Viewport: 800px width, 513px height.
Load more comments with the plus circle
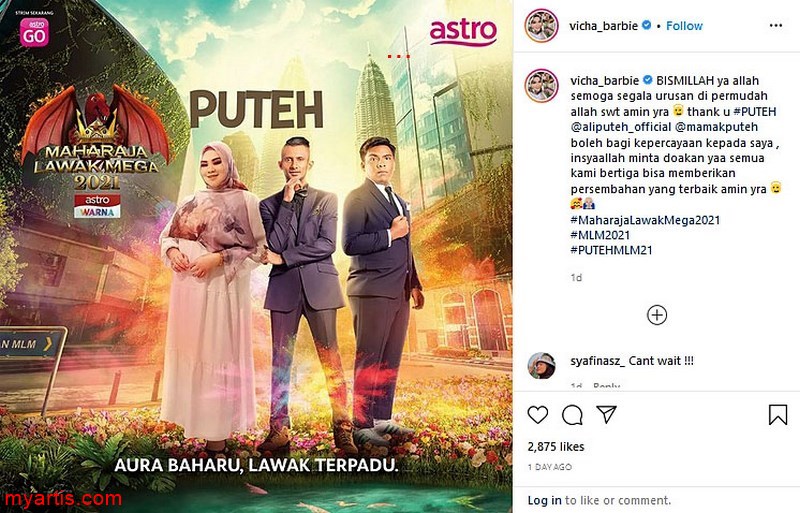(x=657, y=315)
